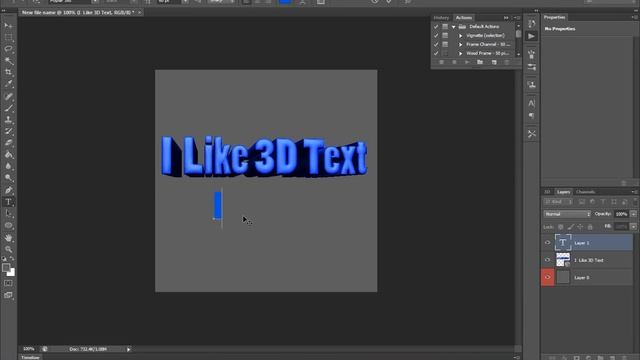Hide Layer 0 with red eye

[x=547, y=277]
